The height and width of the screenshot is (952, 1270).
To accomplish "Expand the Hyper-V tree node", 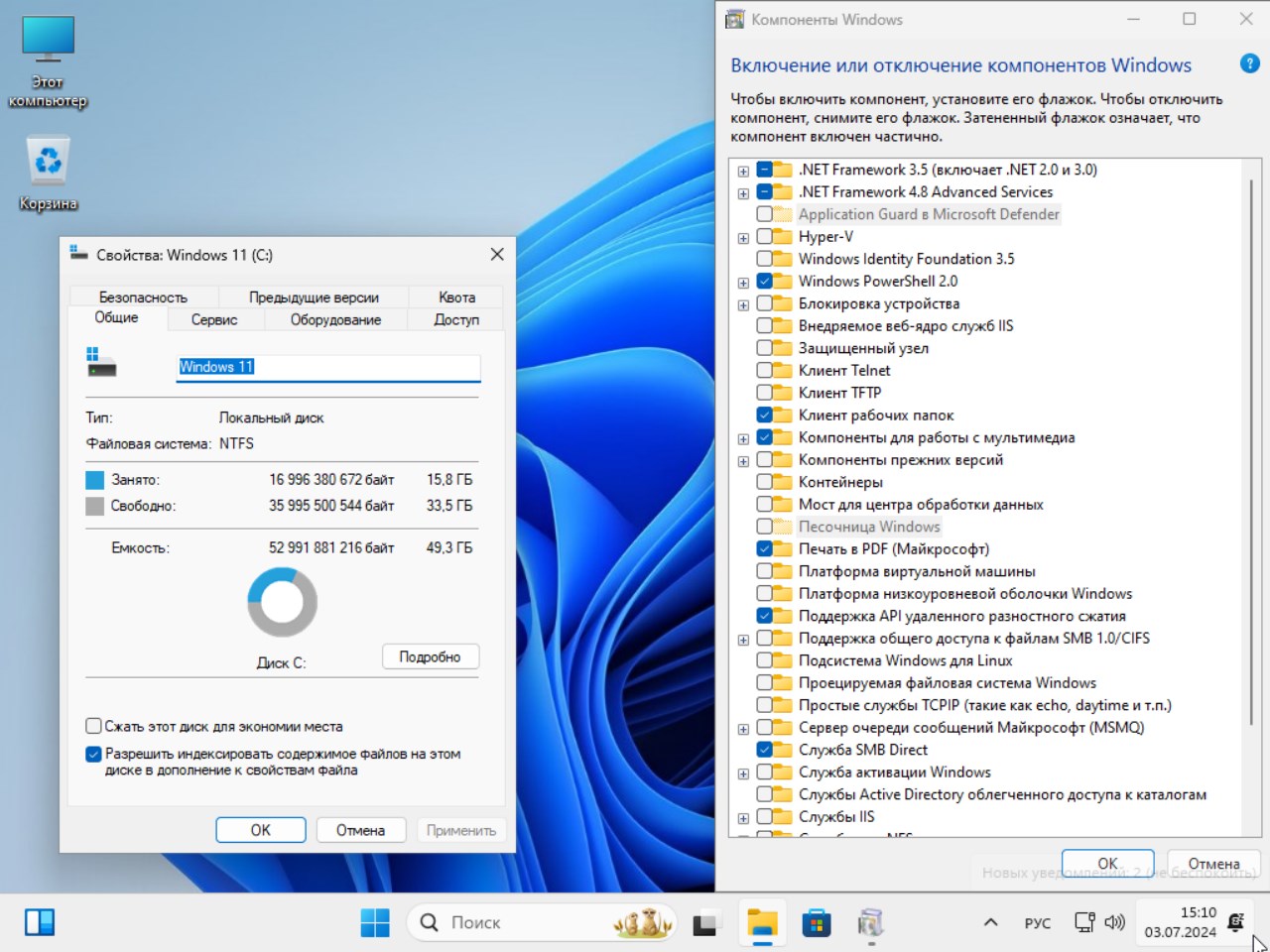I will pos(743,238).
